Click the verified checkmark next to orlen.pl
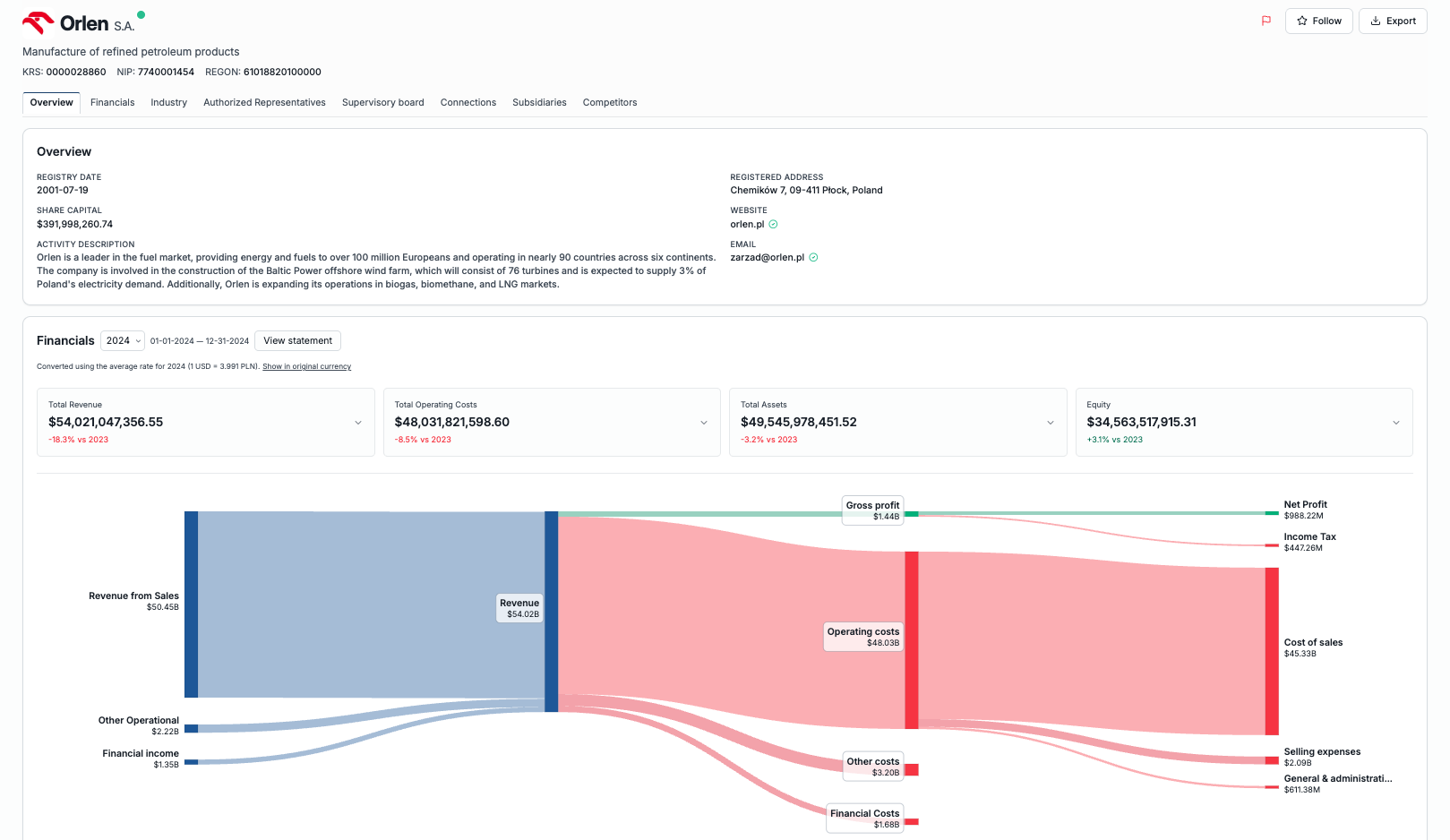The width and height of the screenshot is (1450, 840). tap(773, 224)
